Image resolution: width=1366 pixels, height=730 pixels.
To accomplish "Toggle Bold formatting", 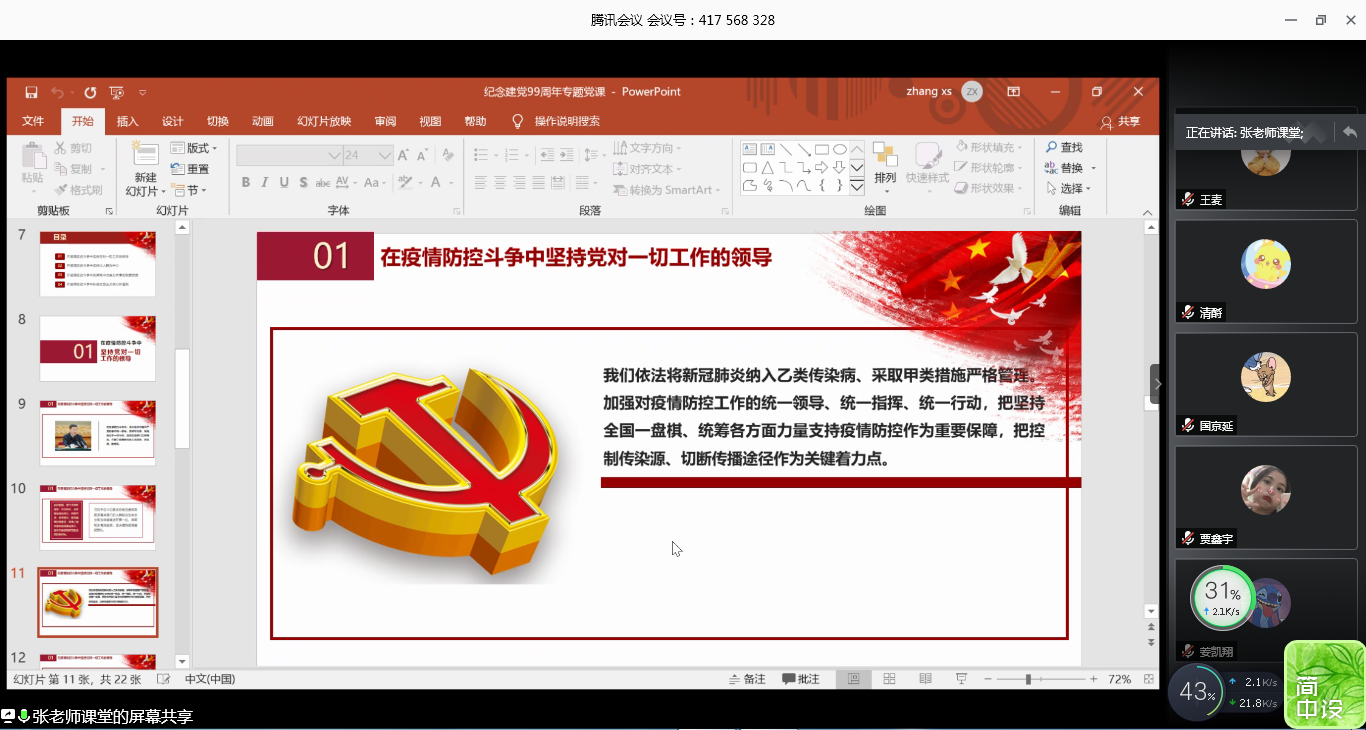I will 246,182.
